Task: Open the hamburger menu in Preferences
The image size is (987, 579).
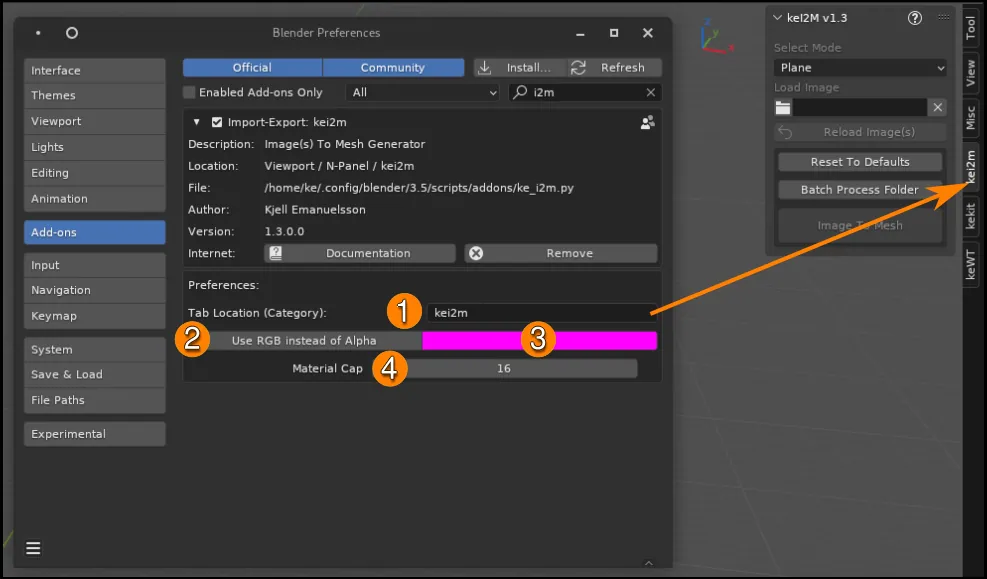Action: click(x=33, y=548)
